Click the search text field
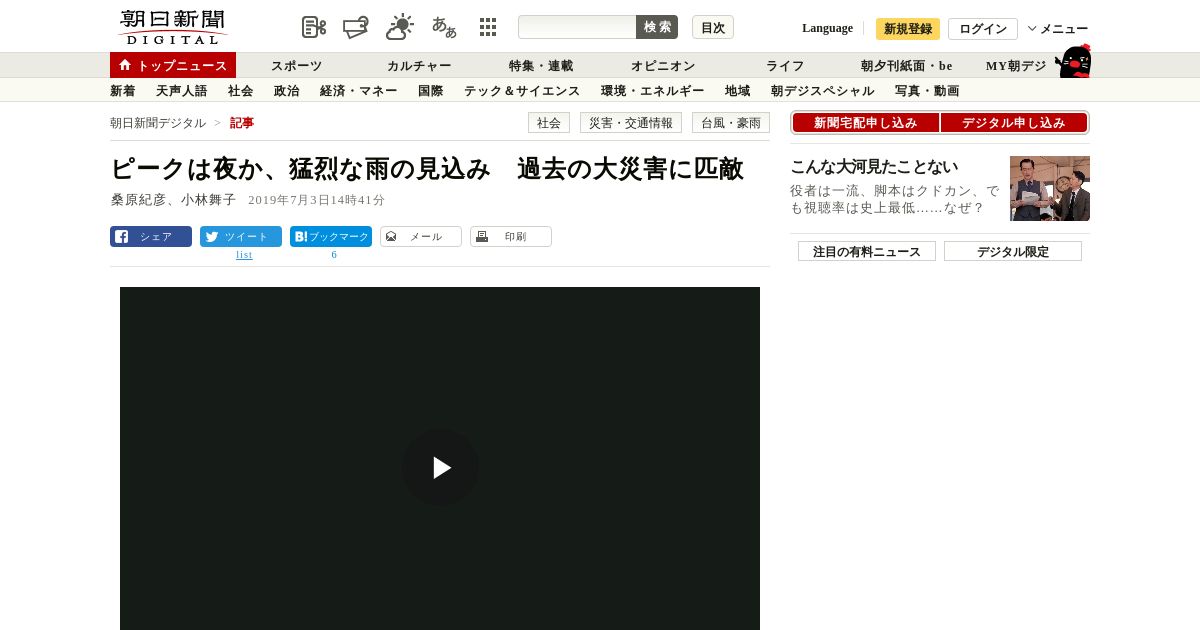The height and width of the screenshot is (630, 1200). click(577, 27)
